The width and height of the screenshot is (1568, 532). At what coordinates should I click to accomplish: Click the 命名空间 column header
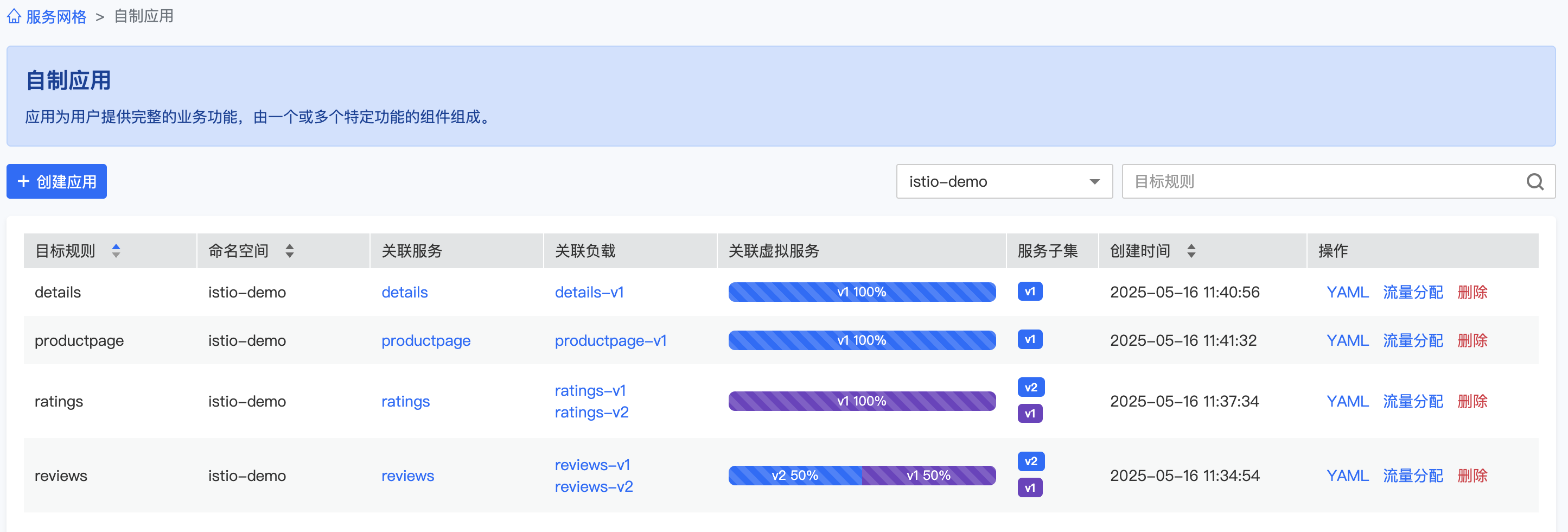coord(284,251)
